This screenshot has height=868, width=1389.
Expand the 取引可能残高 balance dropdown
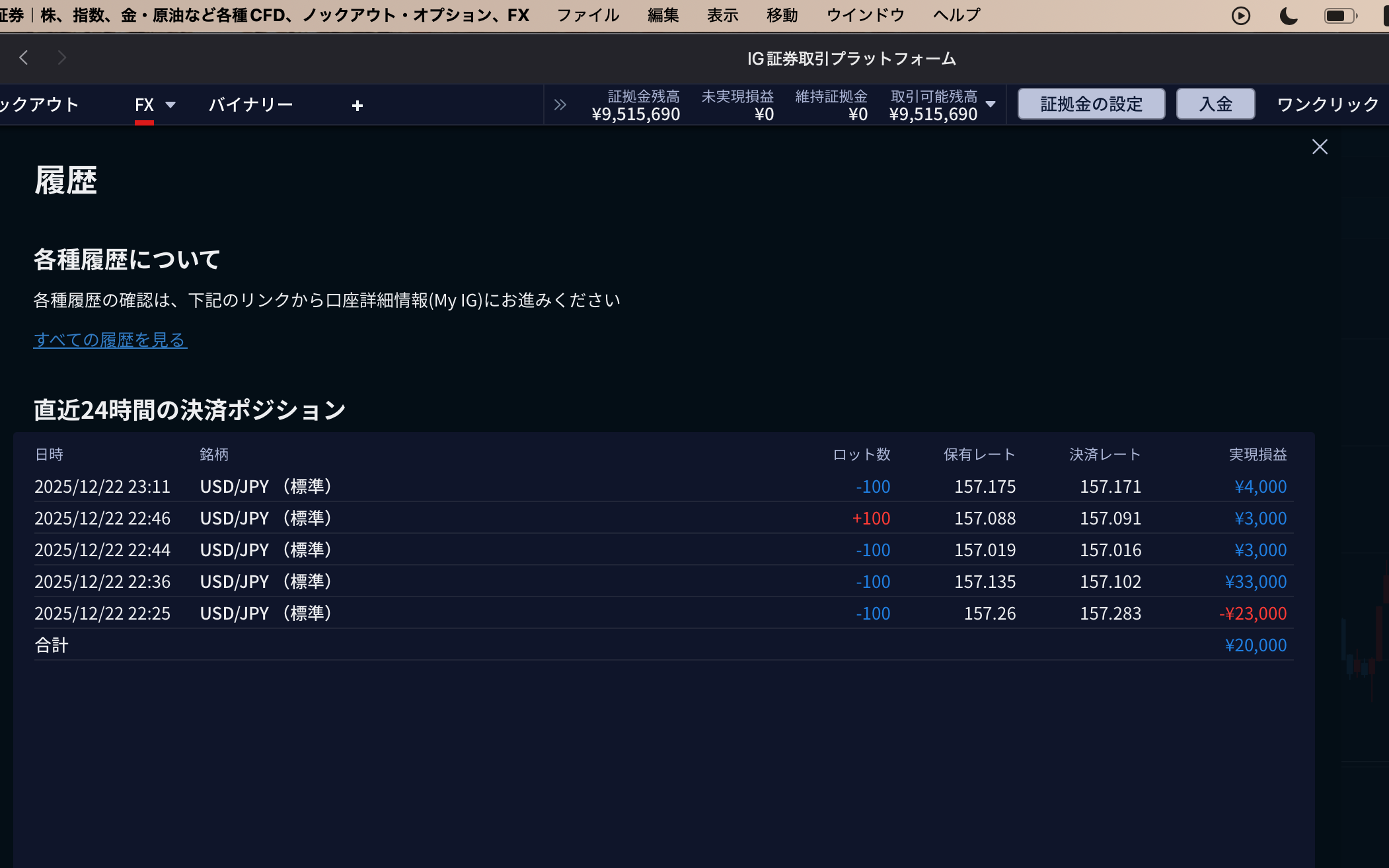991,104
